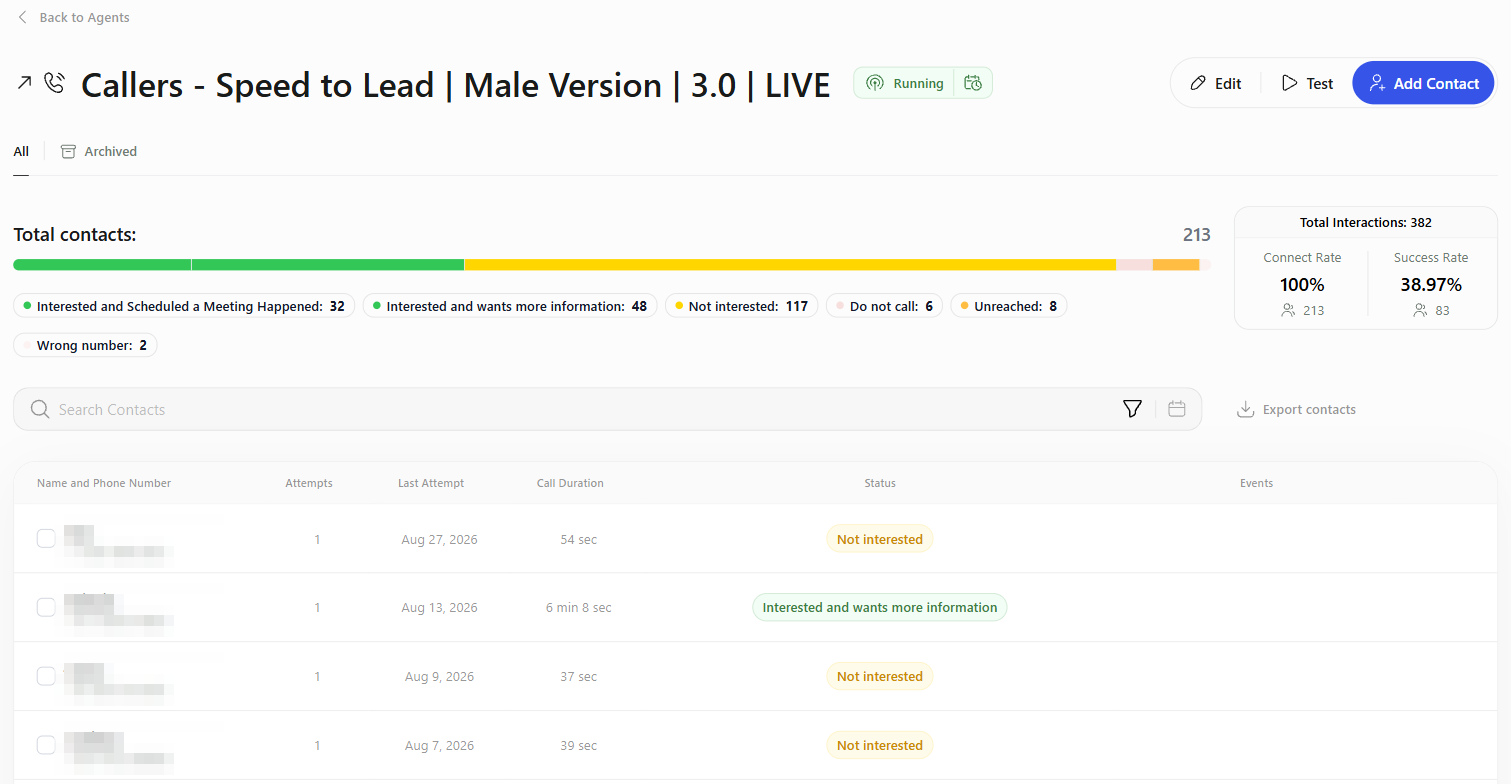This screenshot has width=1511, height=784.
Task: Open agent via the diagonal arrow icon
Action: pos(24,83)
